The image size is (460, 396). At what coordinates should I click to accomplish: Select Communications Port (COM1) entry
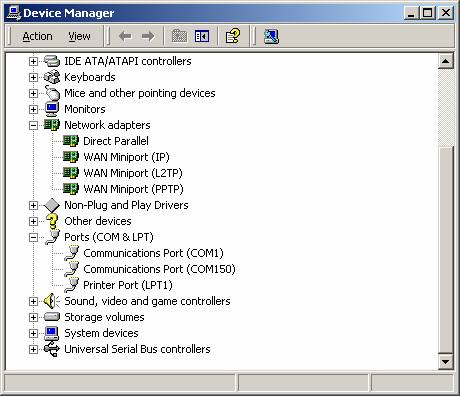[x=153, y=253]
